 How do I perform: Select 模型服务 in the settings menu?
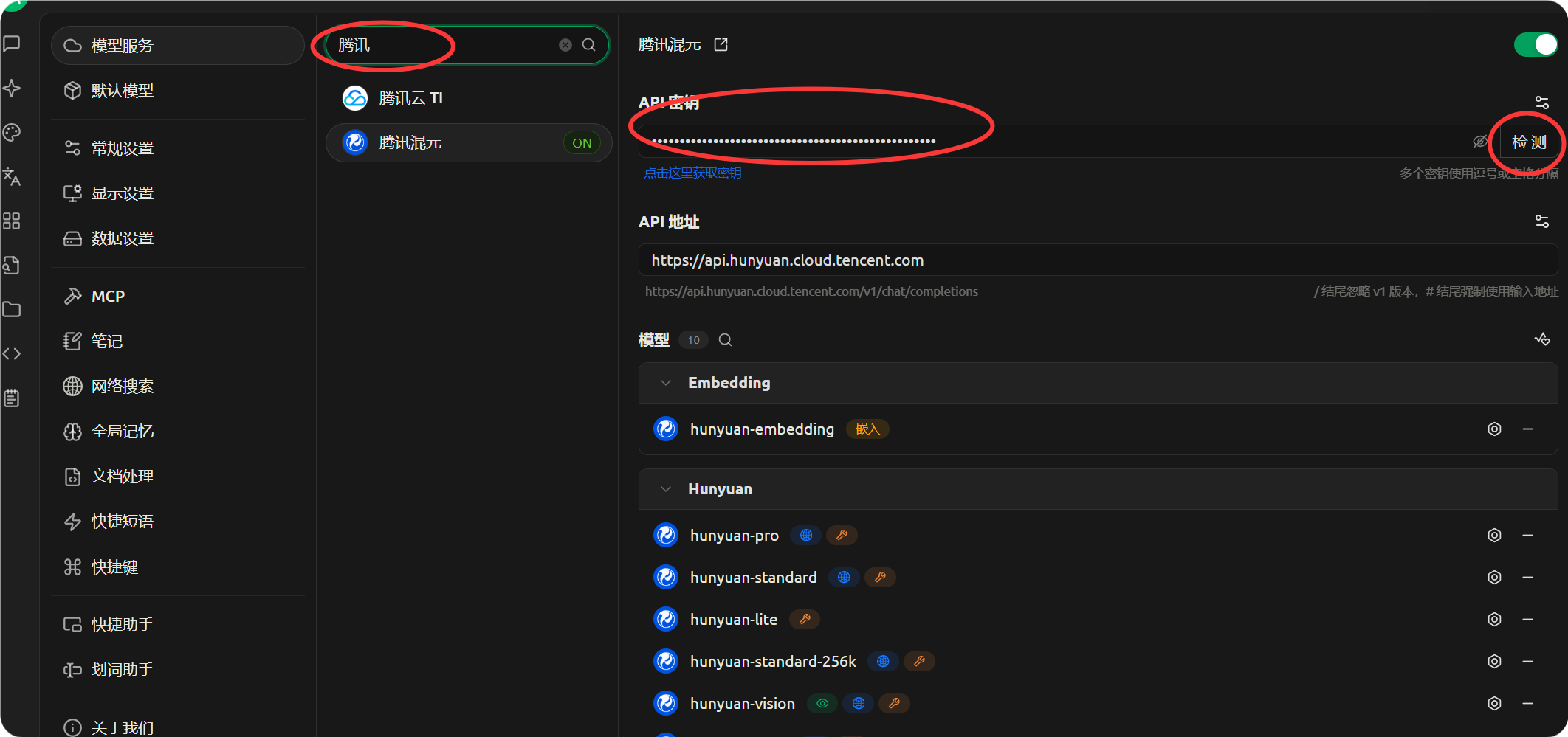(178, 46)
